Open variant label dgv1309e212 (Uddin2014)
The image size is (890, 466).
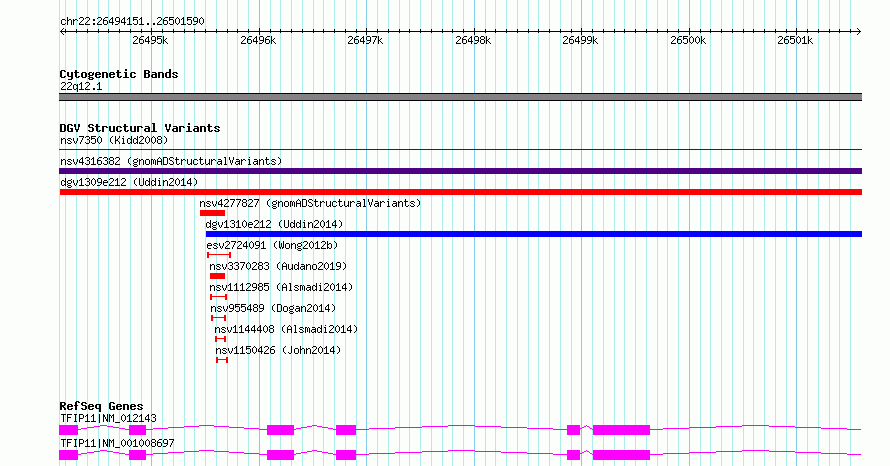pos(129,182)
